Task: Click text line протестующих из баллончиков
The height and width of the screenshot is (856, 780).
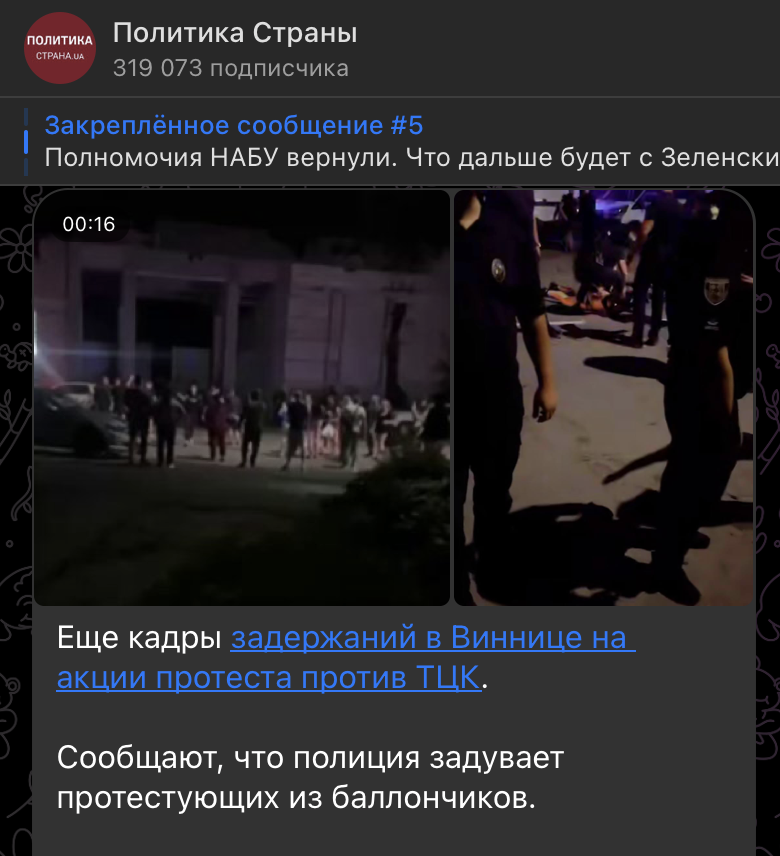Action: (296, 798)
